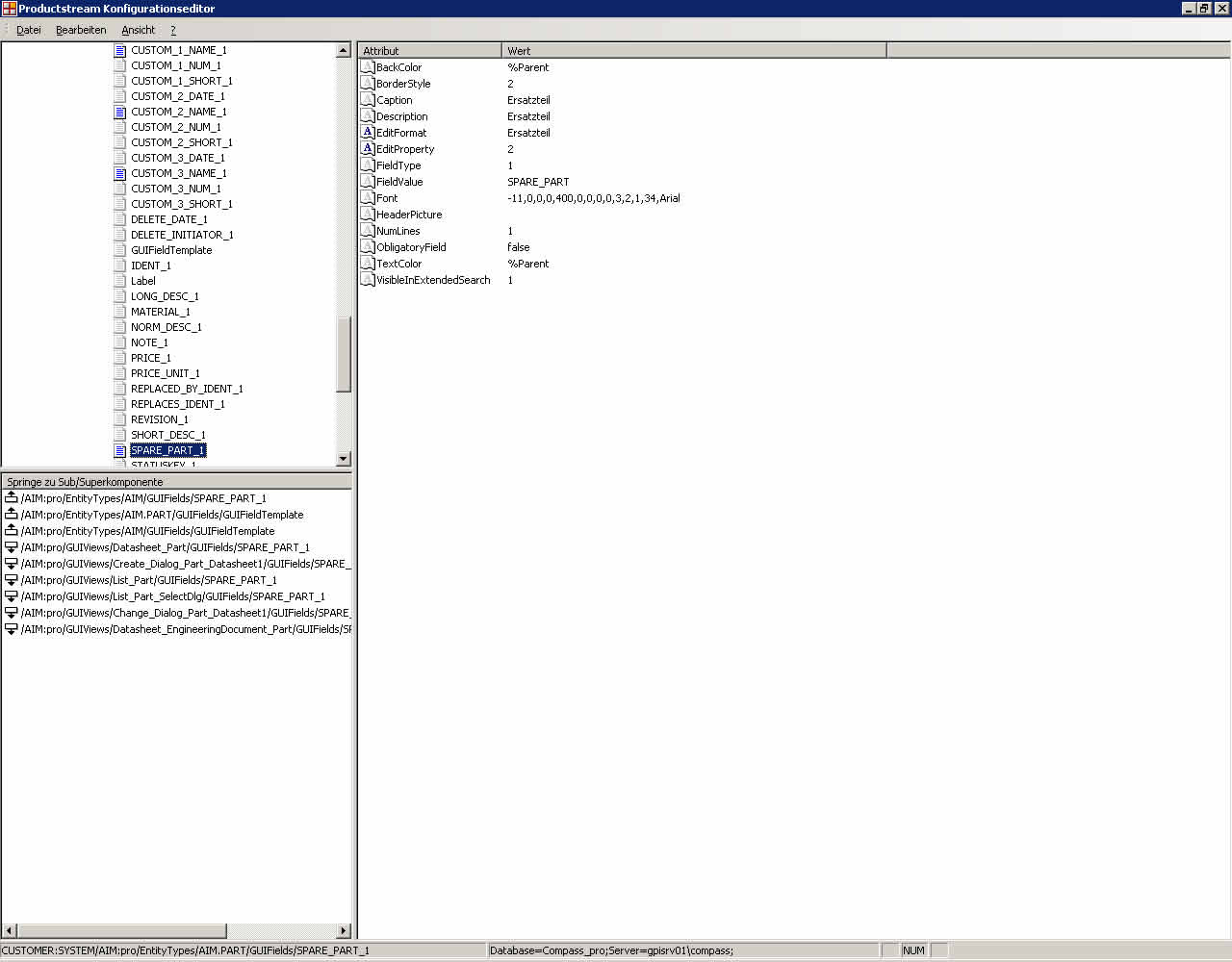Click the 'false' value of ObligatoryField

coord(519,247)
